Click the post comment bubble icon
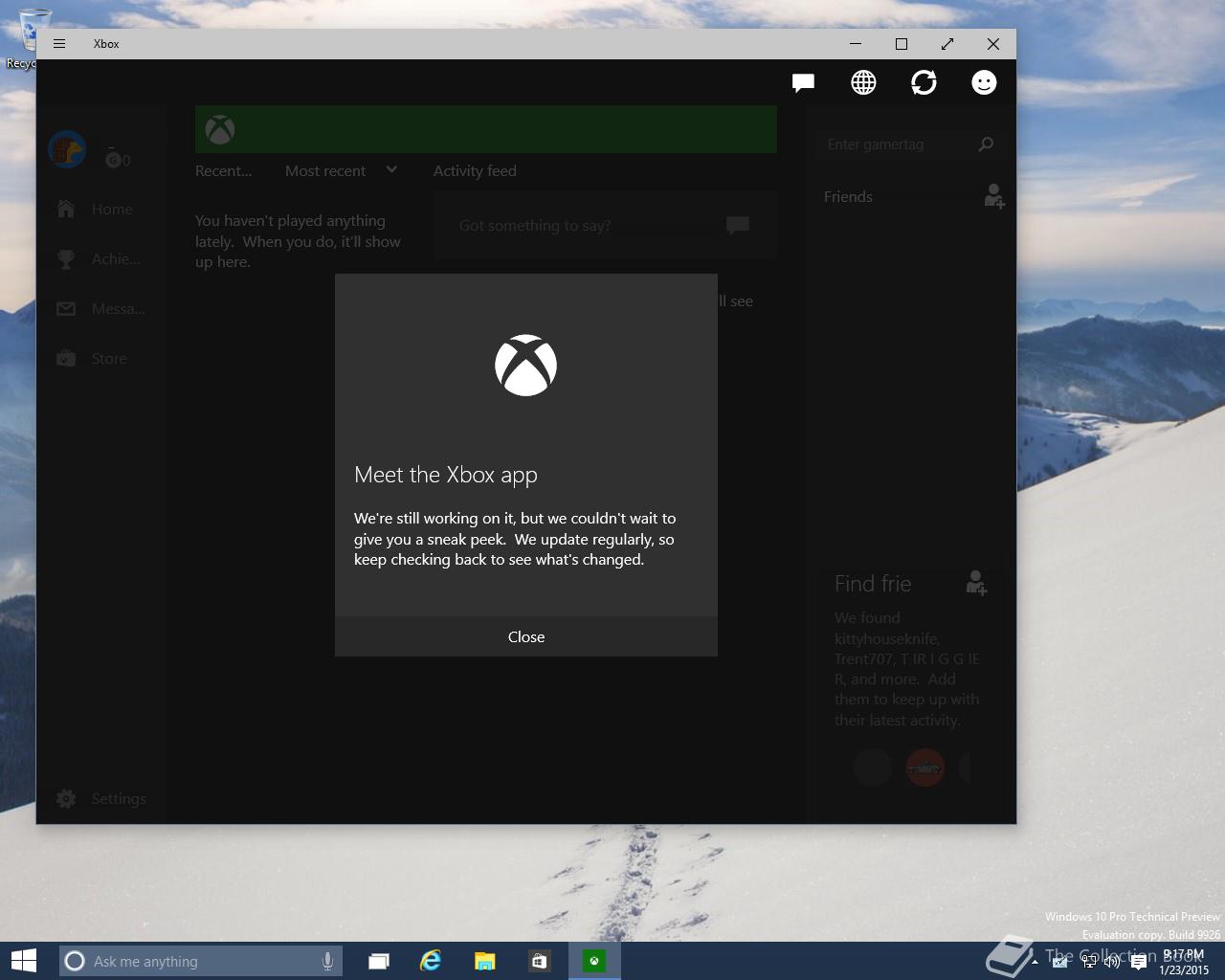Viewport: 1225px width, 980px height. coord(737,225)
